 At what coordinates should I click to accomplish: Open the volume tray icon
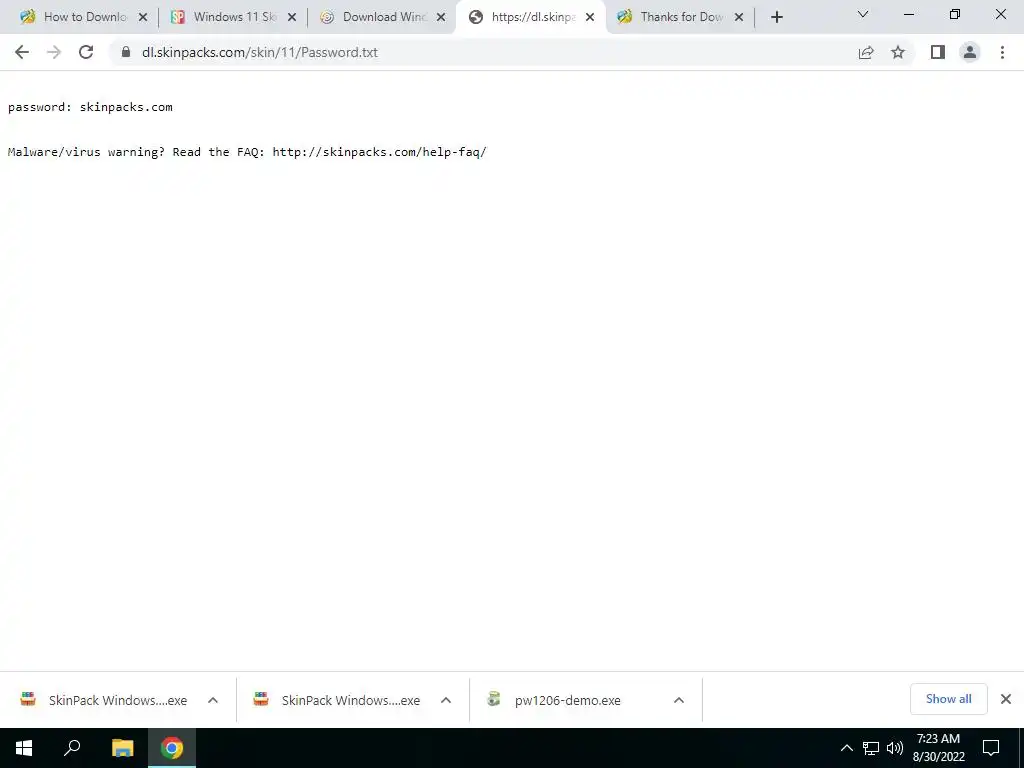tap(895, 748)
